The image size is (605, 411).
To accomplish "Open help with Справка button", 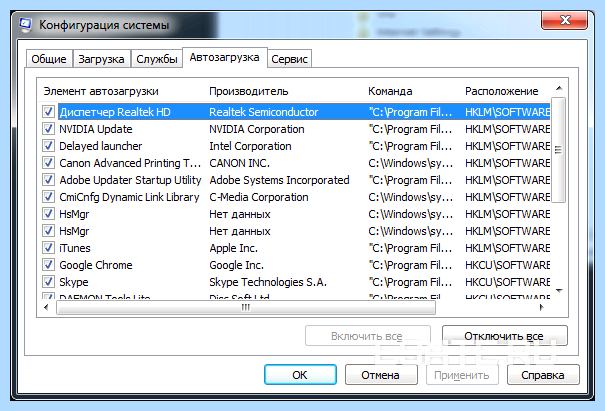I will [x=543, y=375].
